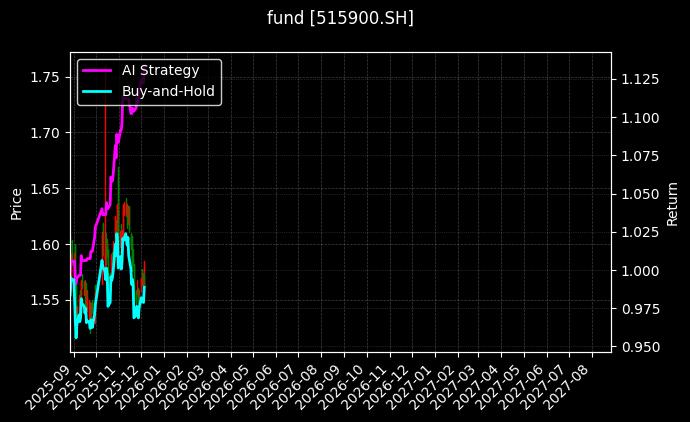
Task: Click the 1.75 price tick label
Action: coord(44,77)
